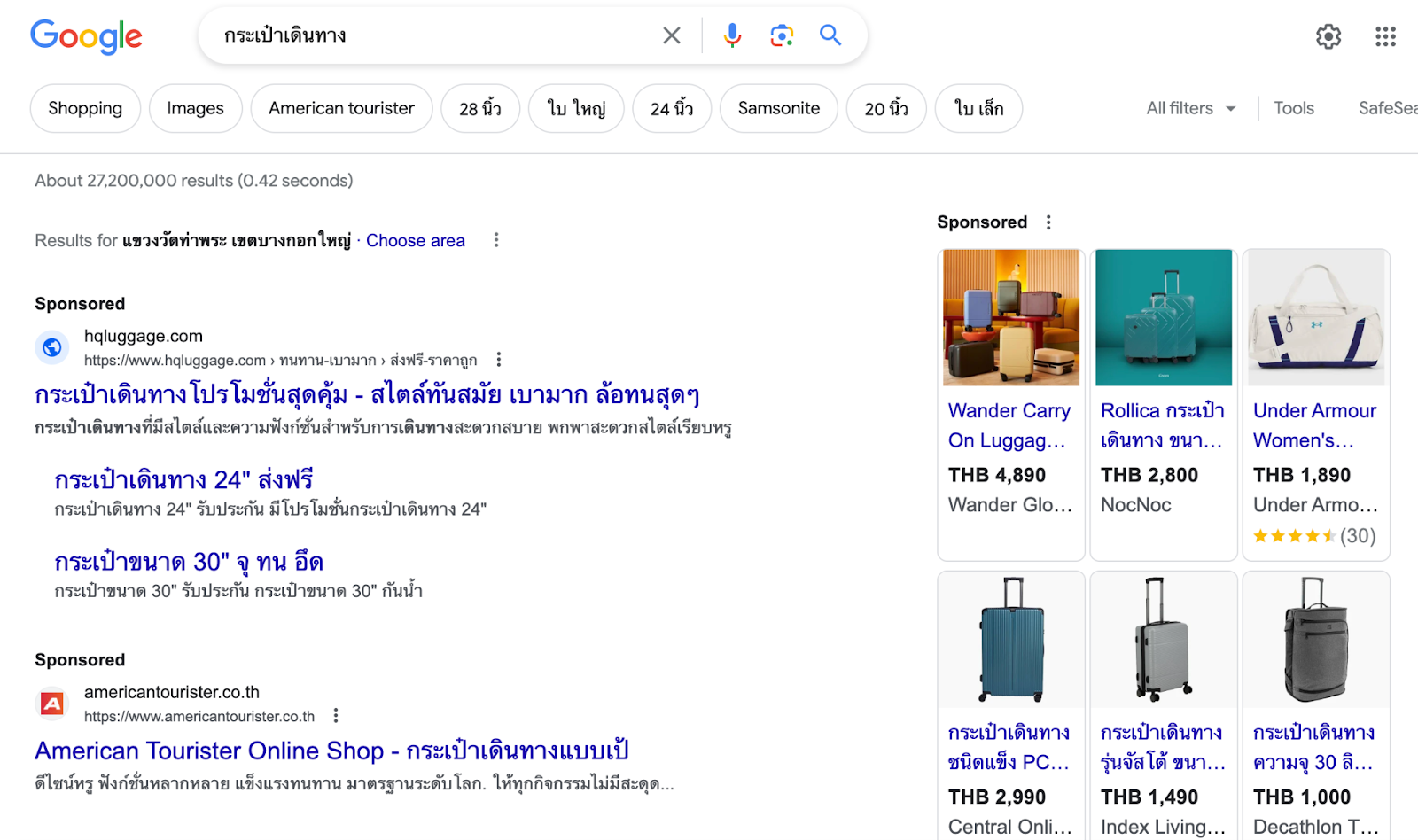The height and width of the screenshot is (840, 1418).
Task: Open the three-dot menu next to Choose area
Action: point(496,240)
